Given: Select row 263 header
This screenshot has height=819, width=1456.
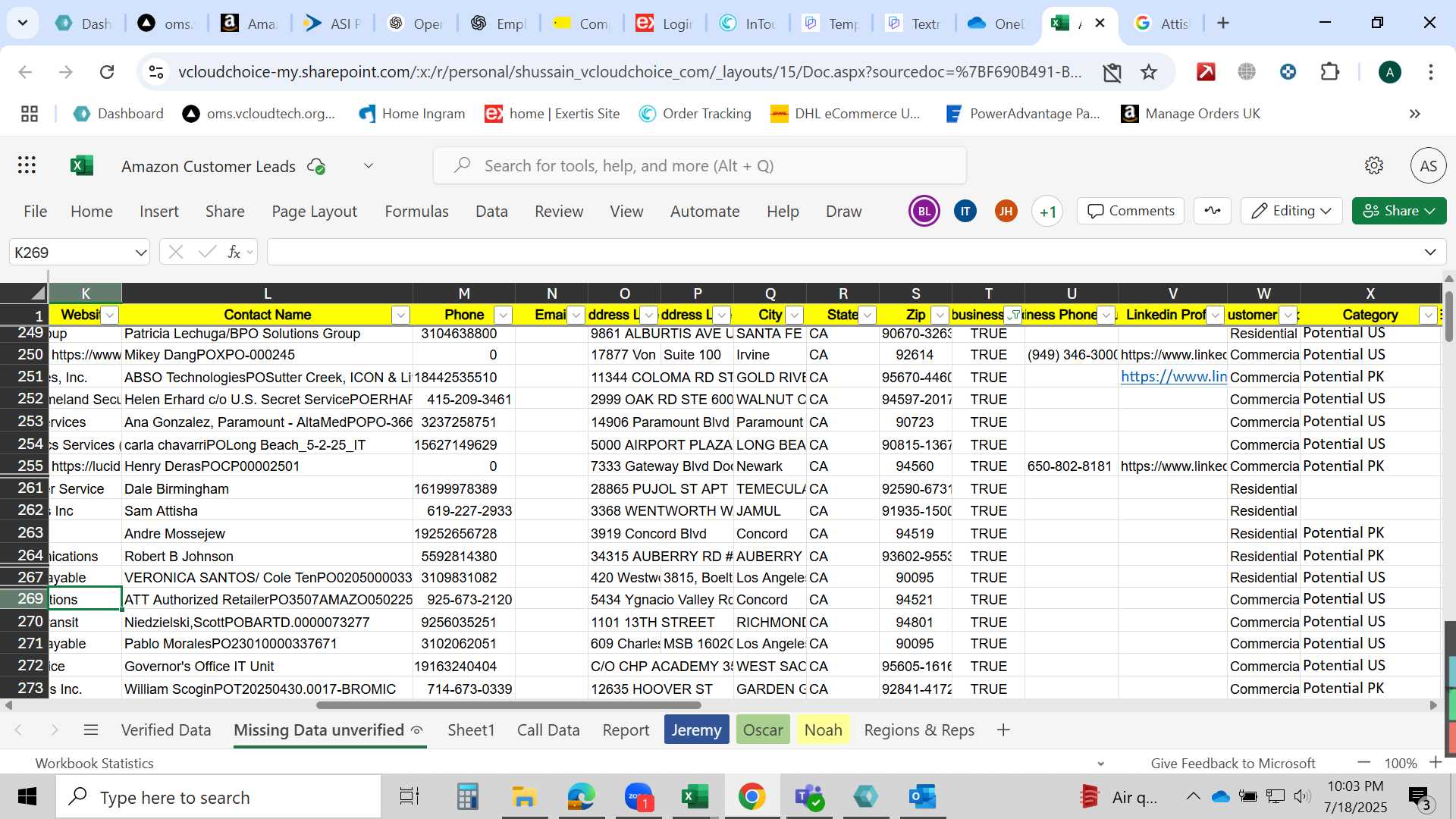Looking at the screenshot, I should pos(24,533).
